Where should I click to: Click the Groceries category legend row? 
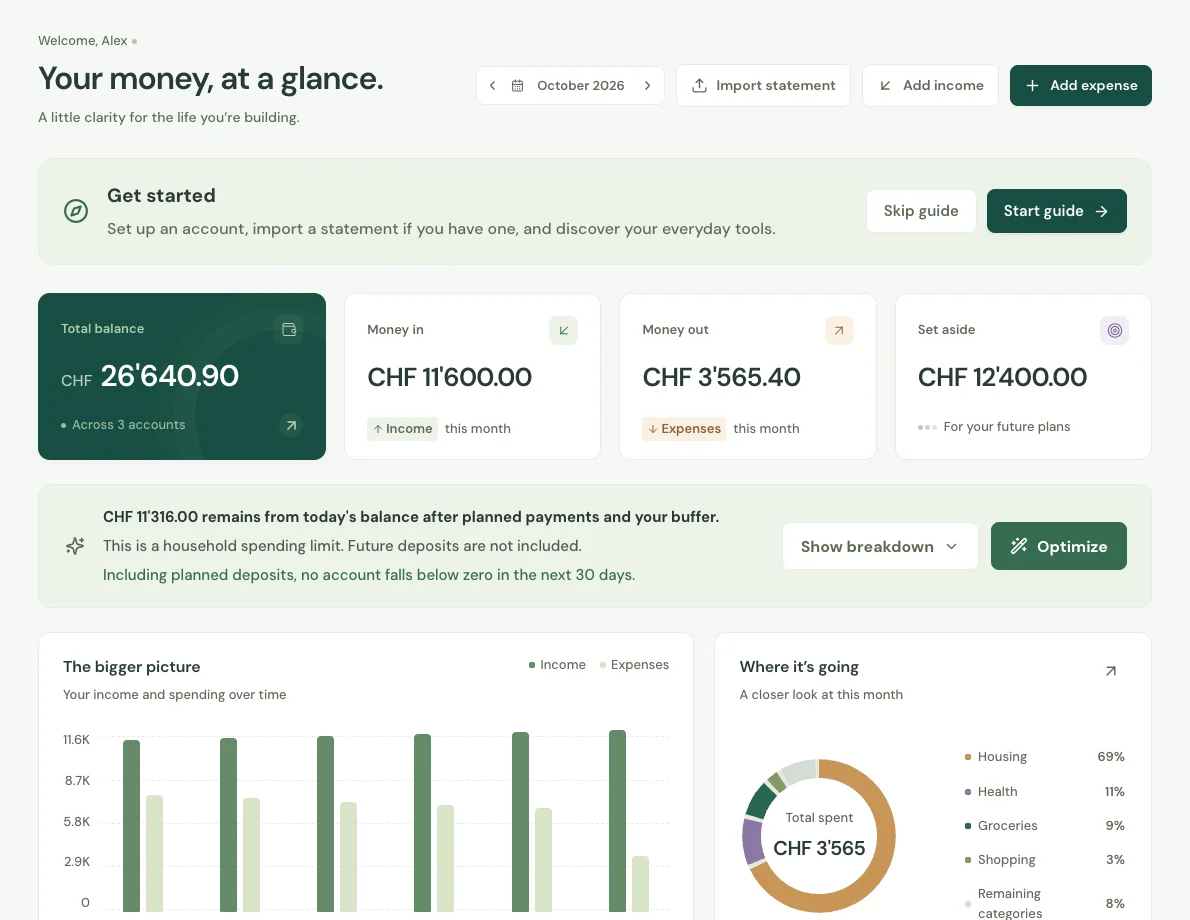click(x=1044, y=826)
